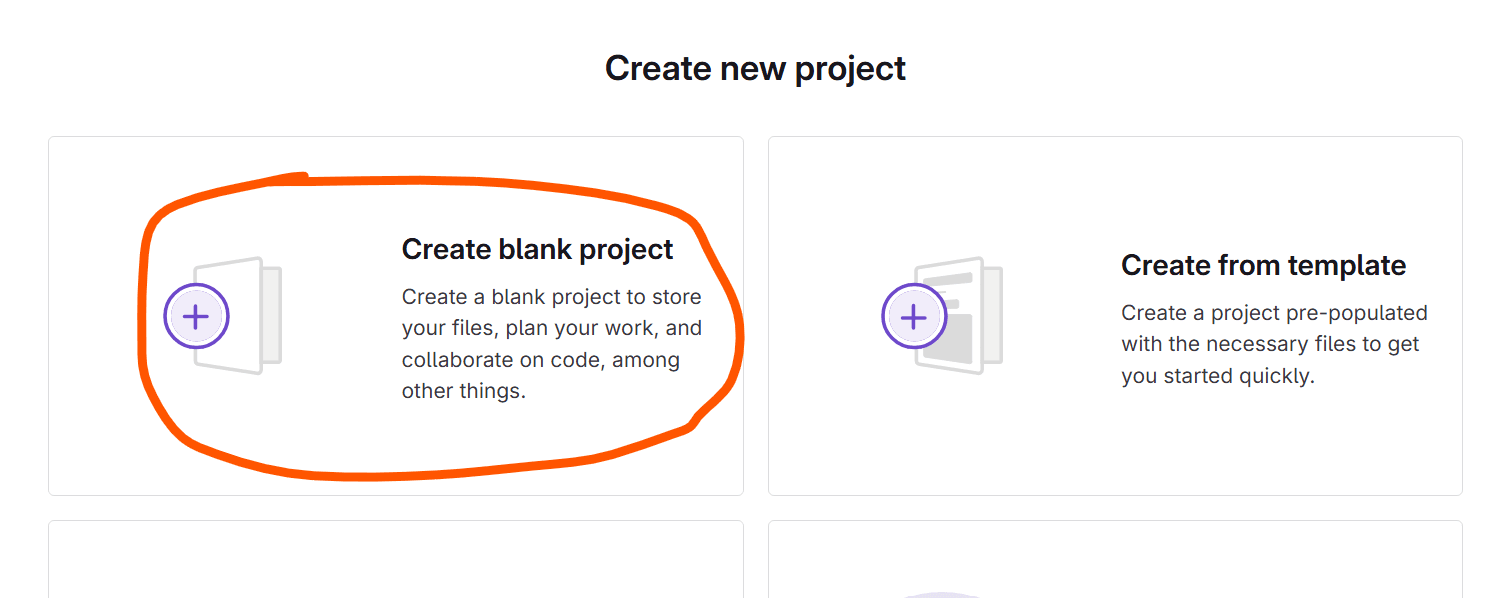Click the Create from template heading text

[1263, 265]
